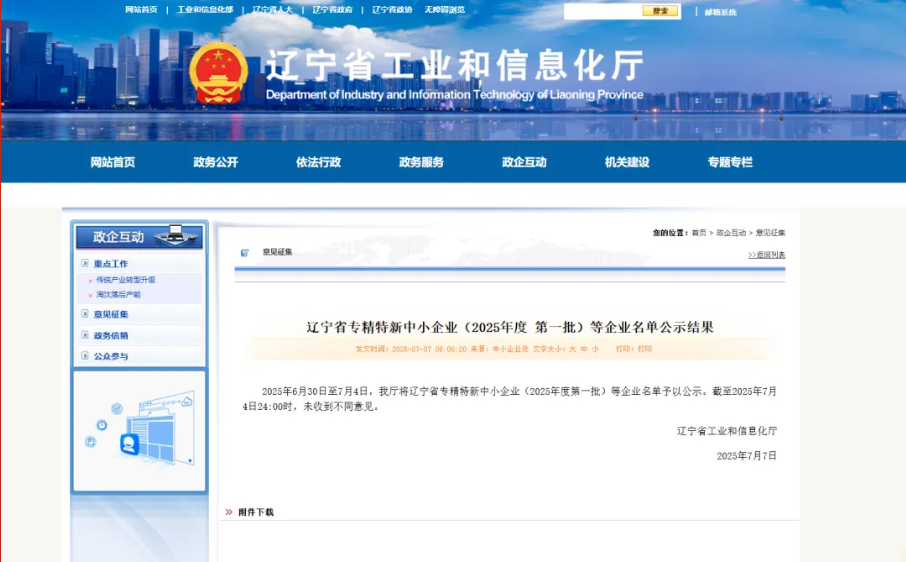Click the arrow icon before 重点工作

point(85,264)
